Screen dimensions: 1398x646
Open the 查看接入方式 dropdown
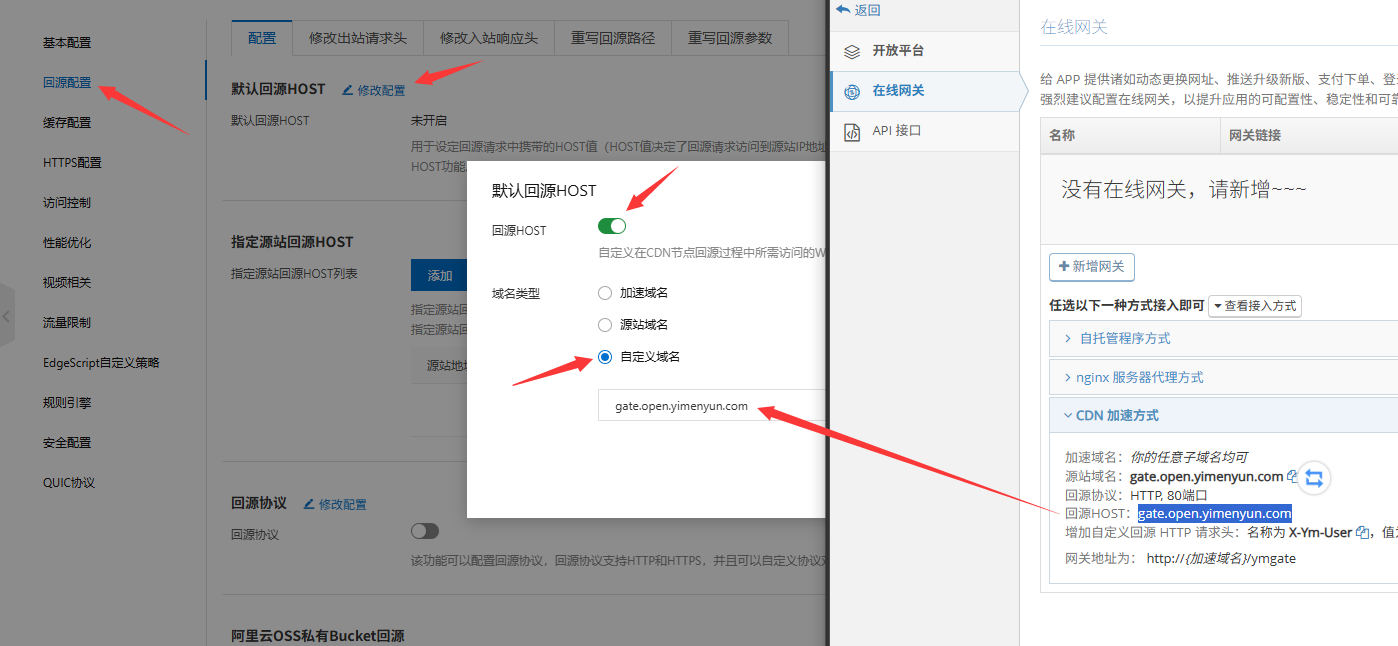(1254, 306)
